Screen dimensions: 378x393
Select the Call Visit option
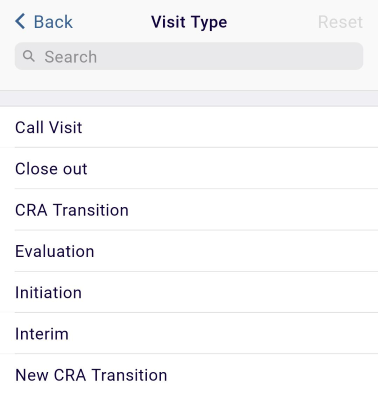pos(189,127)
